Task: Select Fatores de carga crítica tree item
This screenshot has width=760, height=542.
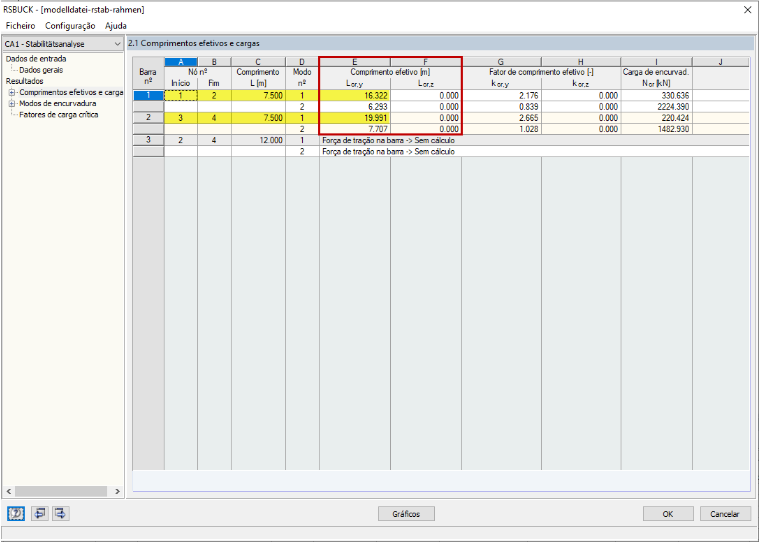Action: 59,114
